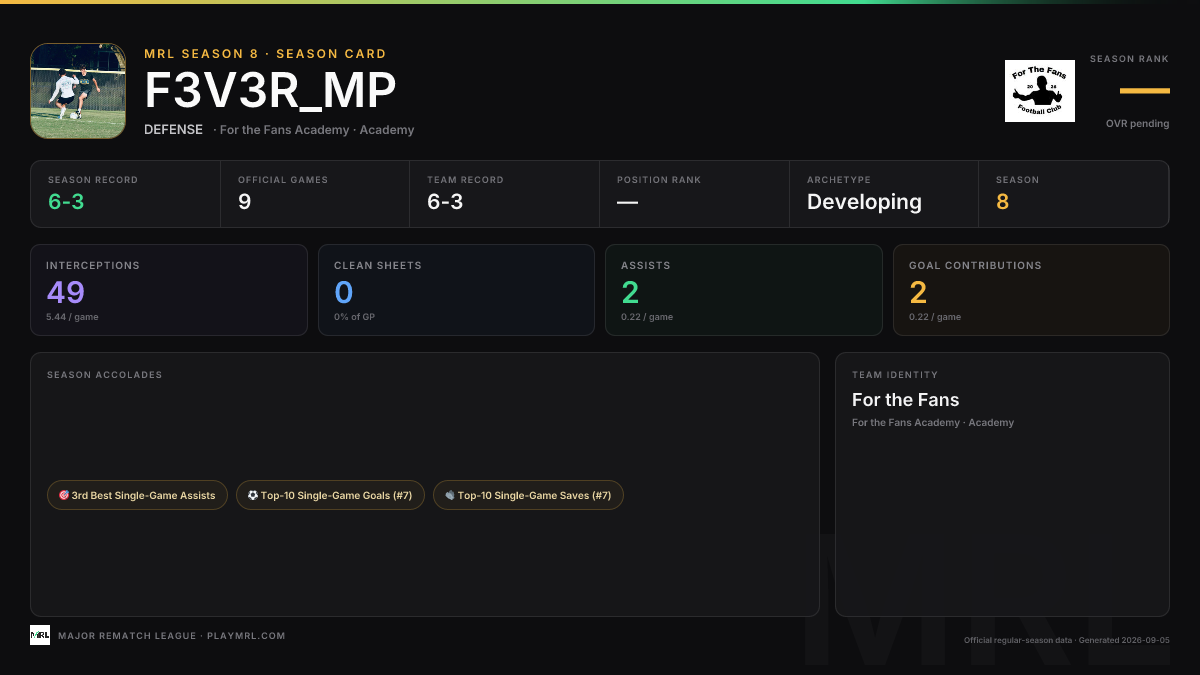Select the Top-10 Single-Game Saves (#7) badge

pos(528,495)
